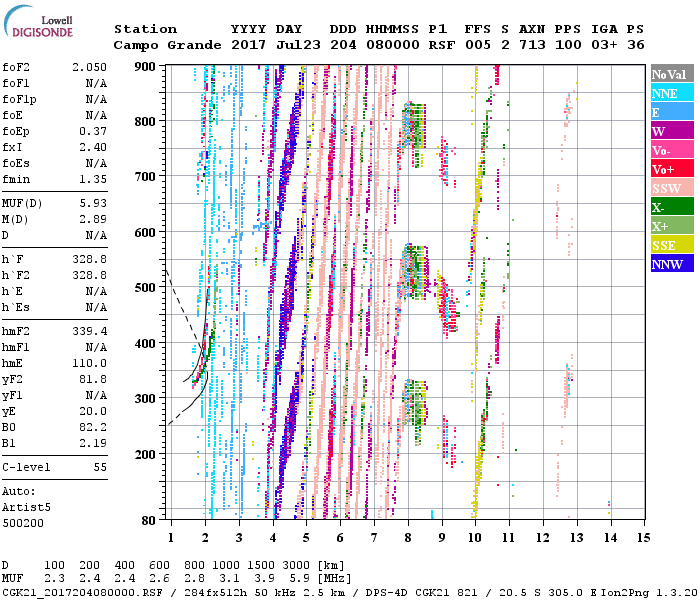The image size is (700, 600).
Task: Select the NNW legend swatch
Action: click(671, 265)
